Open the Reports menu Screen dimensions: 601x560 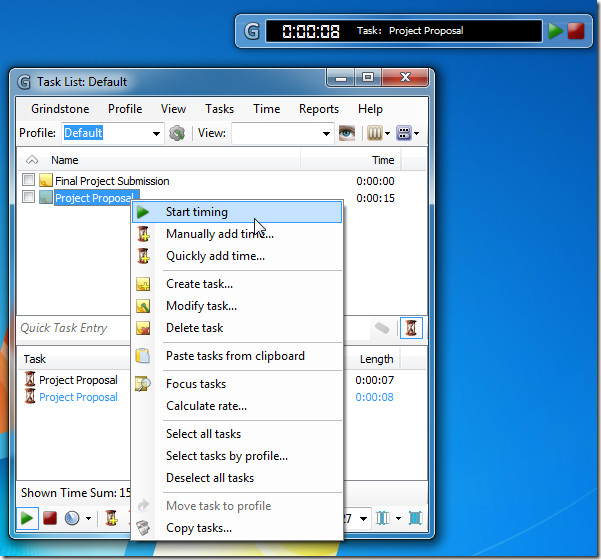(319, 109)
